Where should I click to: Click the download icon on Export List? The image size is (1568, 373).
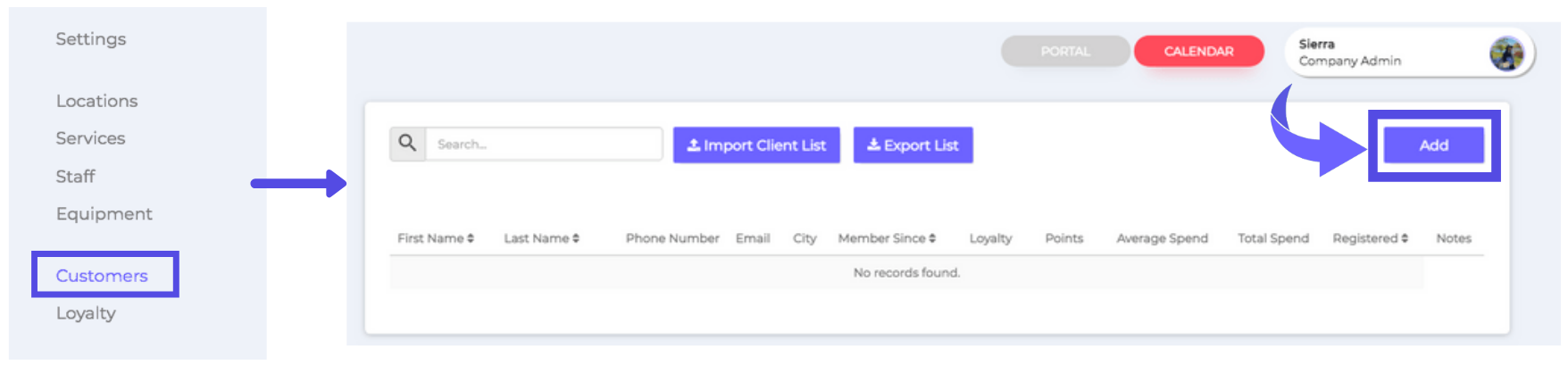(873, 145)
